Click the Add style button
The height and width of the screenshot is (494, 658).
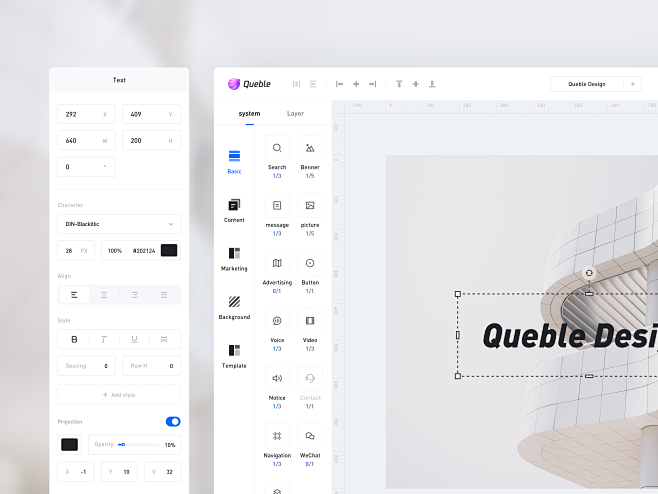pos(119,395)
